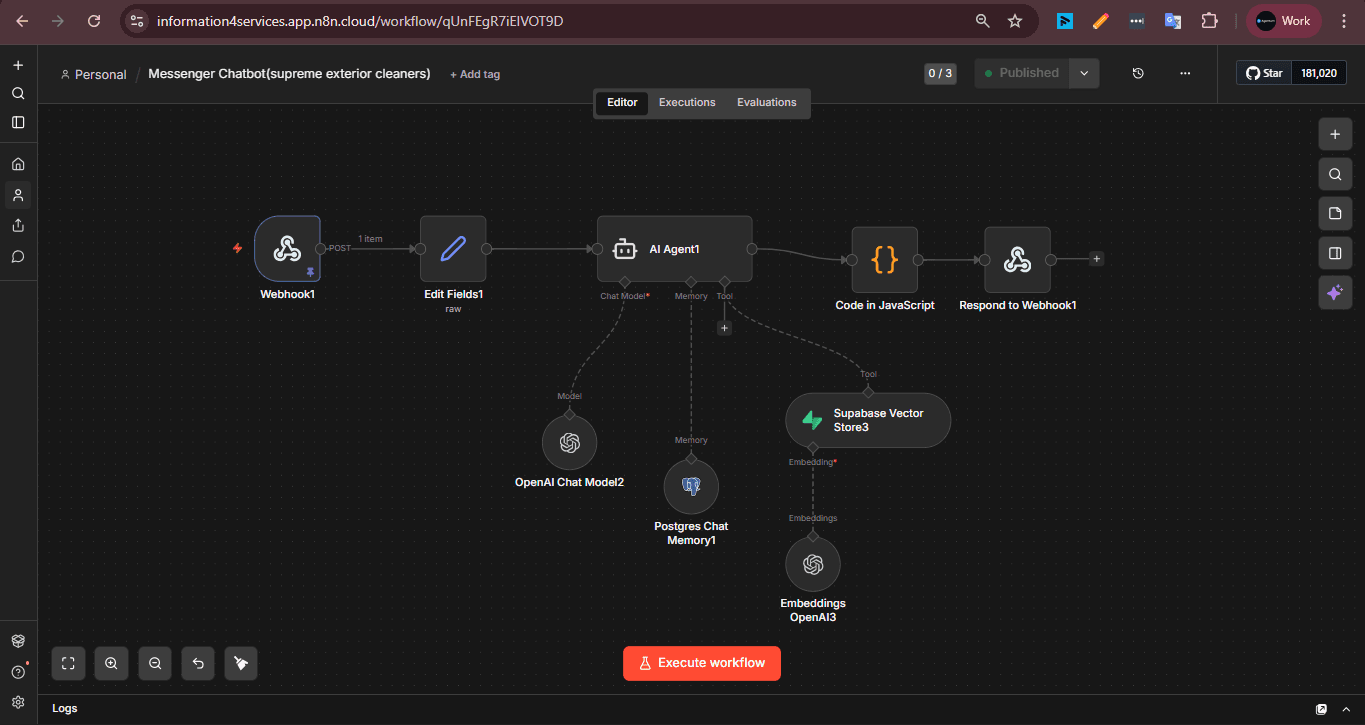Open workflow version history
Screen dimensions: 1365x725
pos(1138,73)
